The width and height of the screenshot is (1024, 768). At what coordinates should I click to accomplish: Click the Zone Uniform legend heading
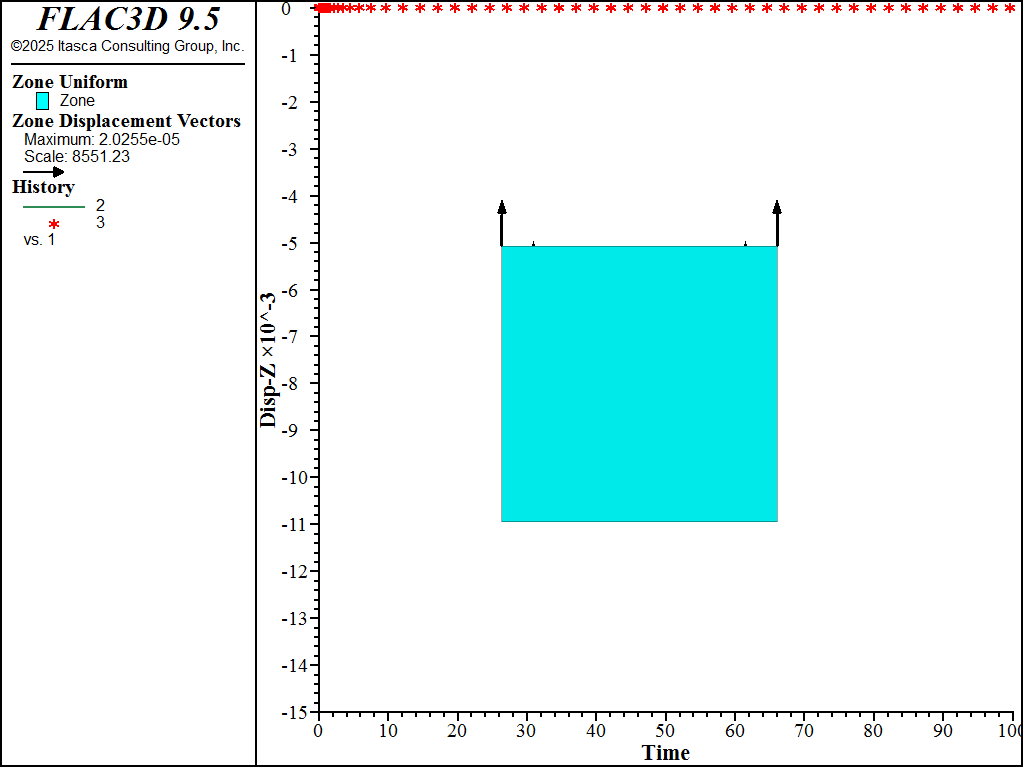[70, 82]
